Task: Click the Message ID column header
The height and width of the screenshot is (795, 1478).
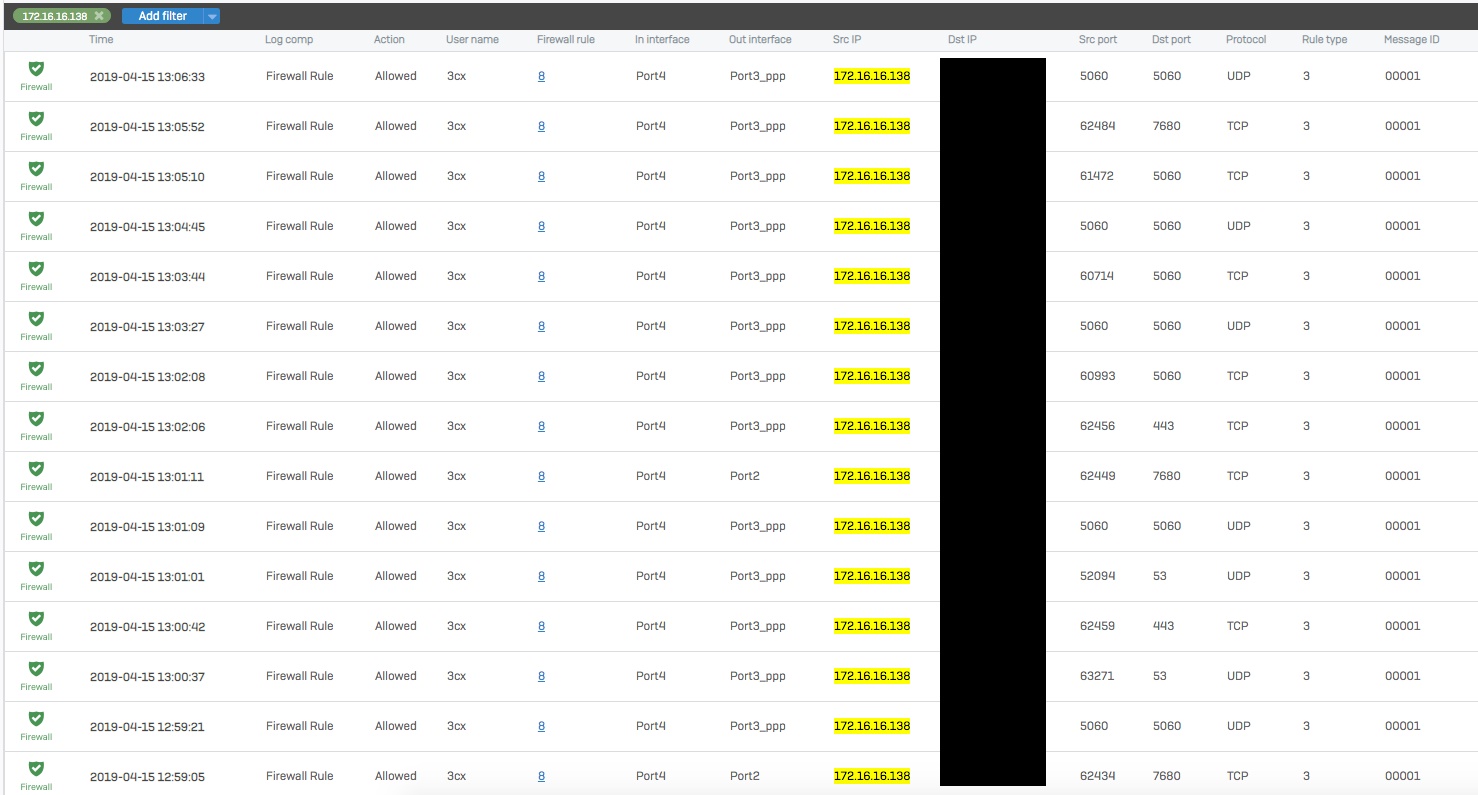Action: tap(1411, 40)
